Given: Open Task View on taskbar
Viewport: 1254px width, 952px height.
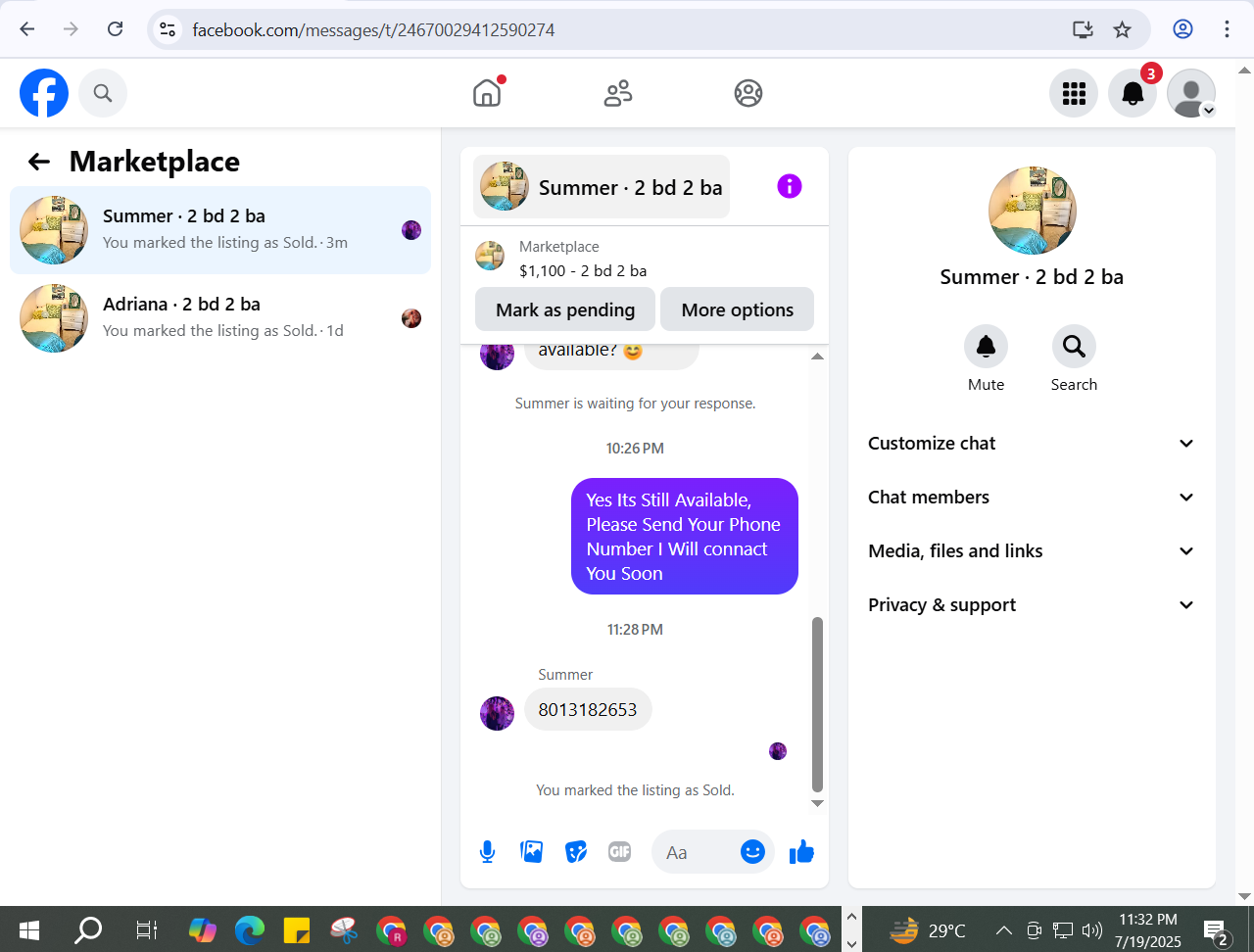Looking at the screenshot, I should point(147,929).
